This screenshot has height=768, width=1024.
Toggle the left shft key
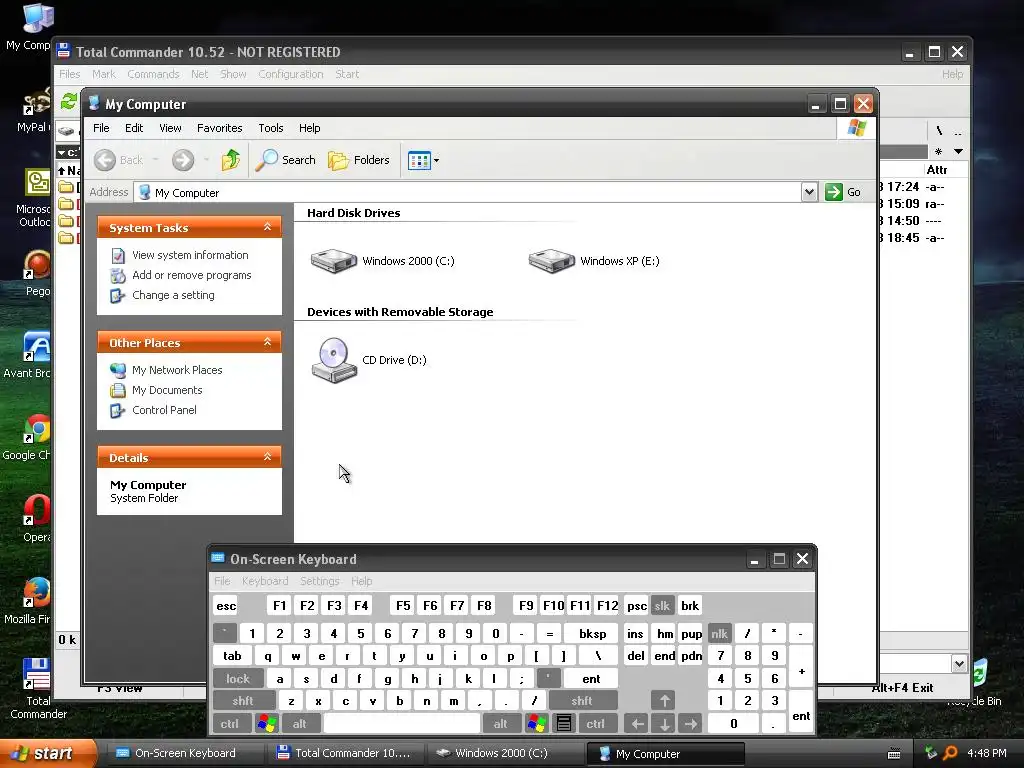(244, 701)
